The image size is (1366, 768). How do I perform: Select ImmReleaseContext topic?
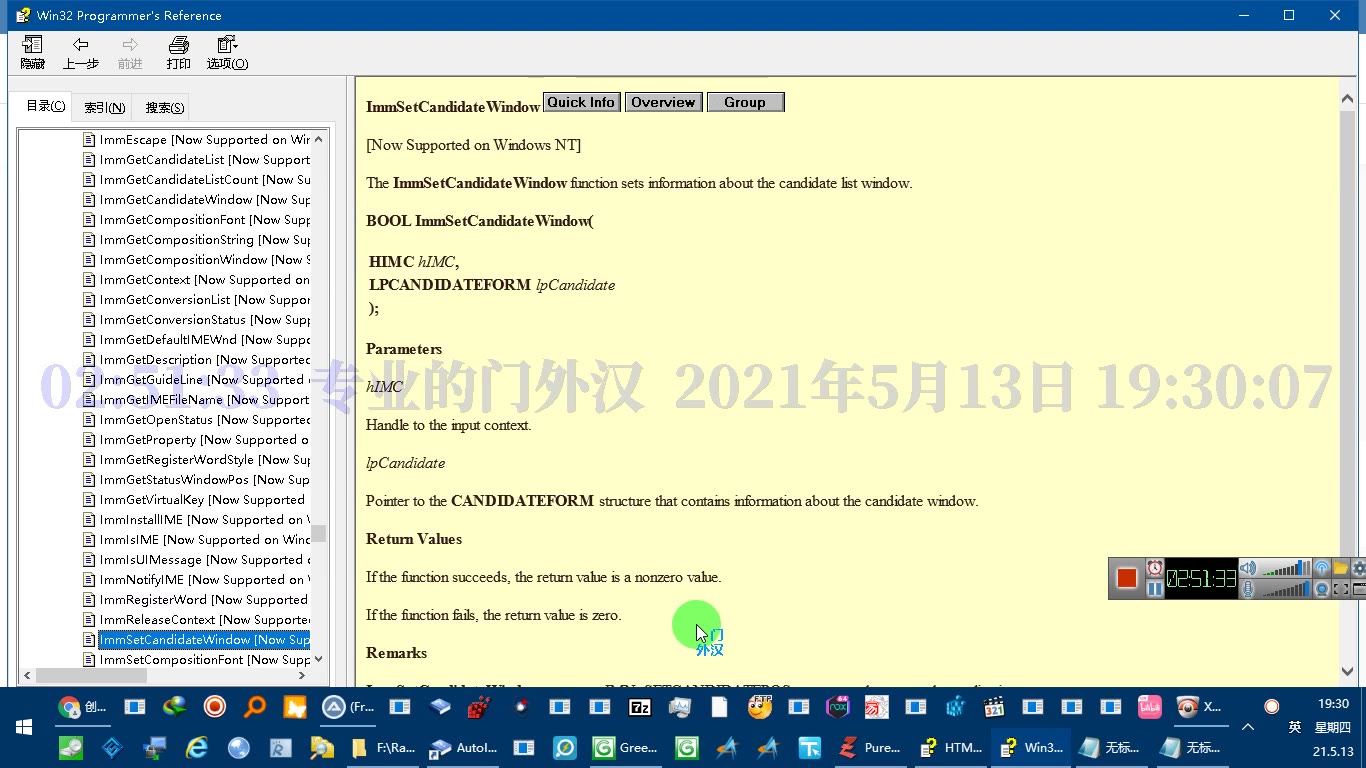tap(204, 620)
